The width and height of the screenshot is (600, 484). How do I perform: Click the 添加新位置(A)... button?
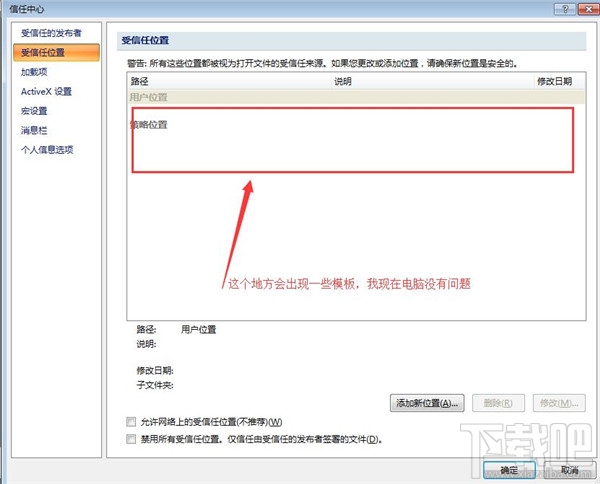tap(427, 403)
